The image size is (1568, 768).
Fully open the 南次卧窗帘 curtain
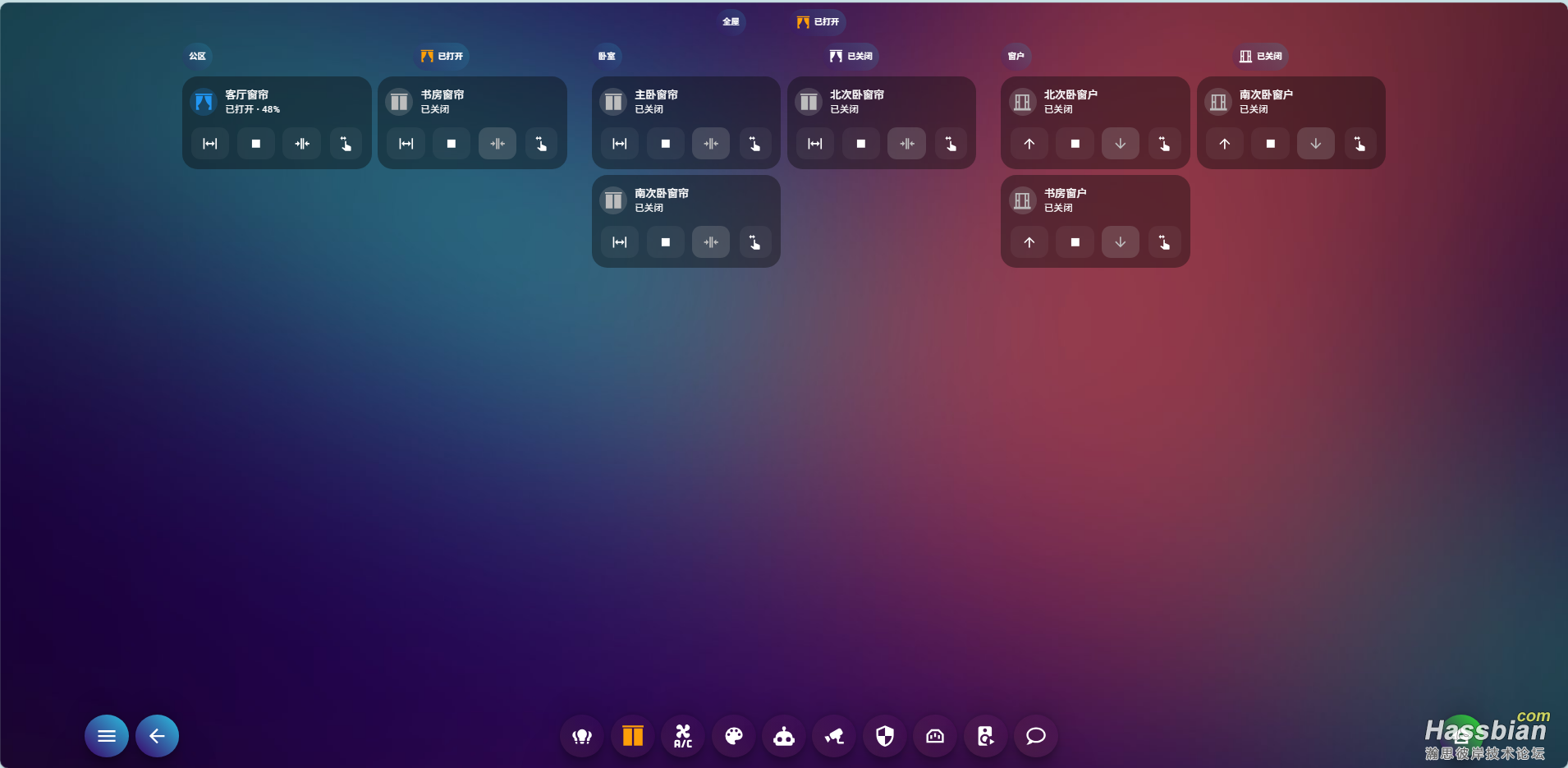620,242
